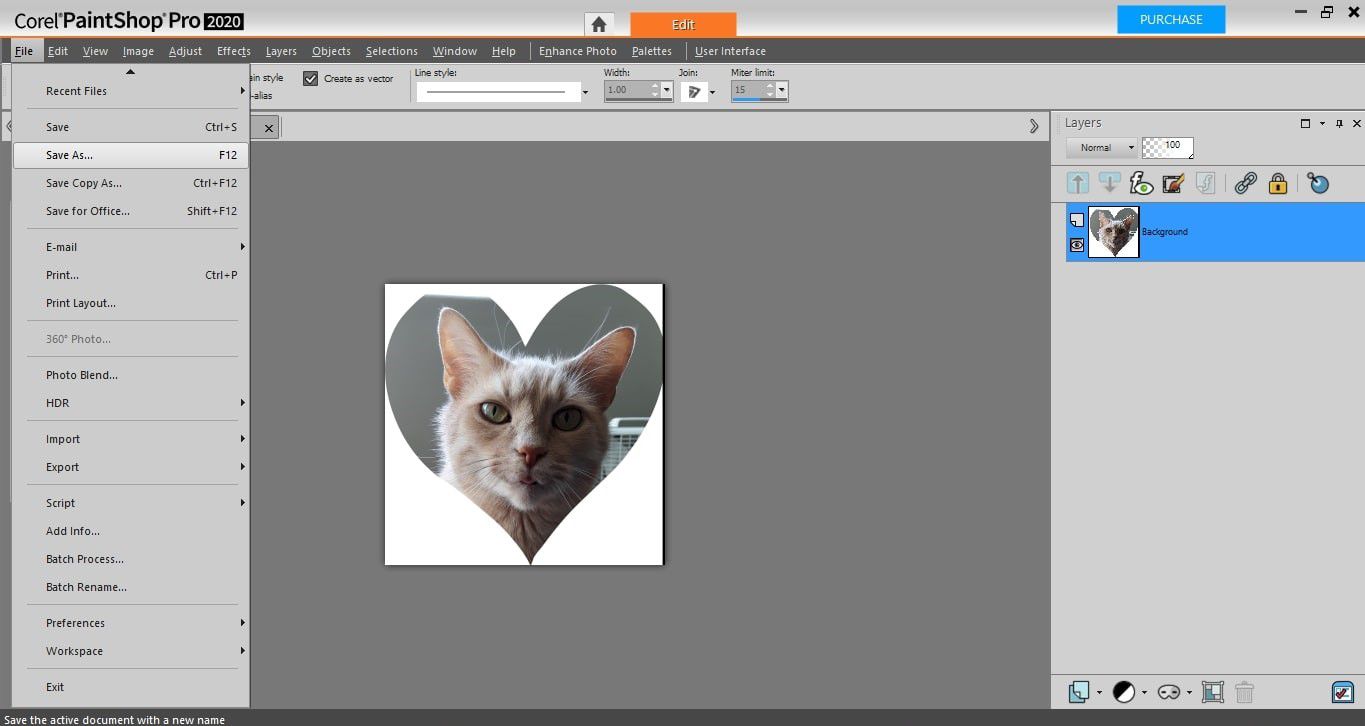Toggle the Create as vector checkbox
Viewport: 1365px width, 726px height.
310,78
